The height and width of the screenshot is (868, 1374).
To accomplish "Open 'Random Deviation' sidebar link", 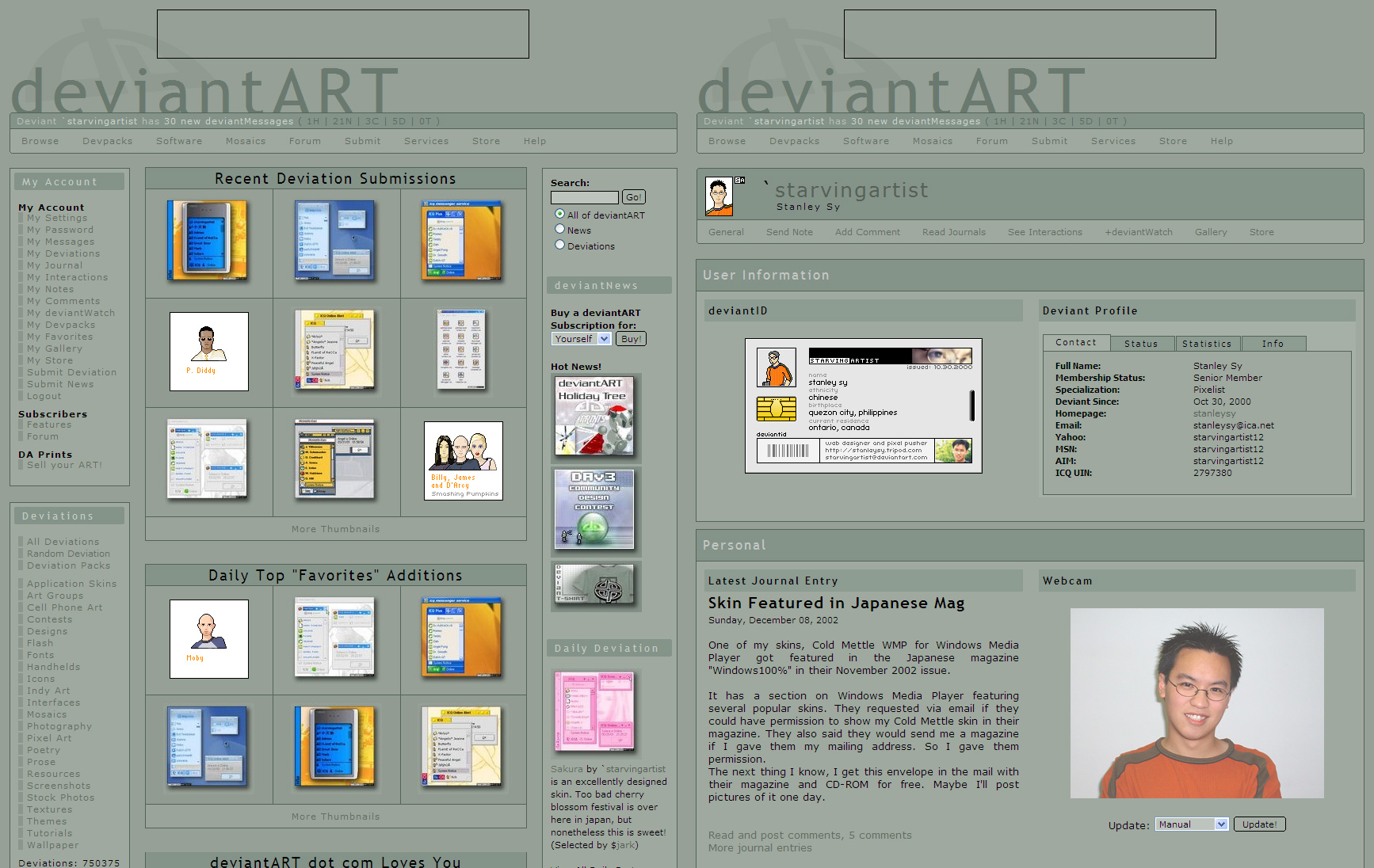I will point(68,554).
